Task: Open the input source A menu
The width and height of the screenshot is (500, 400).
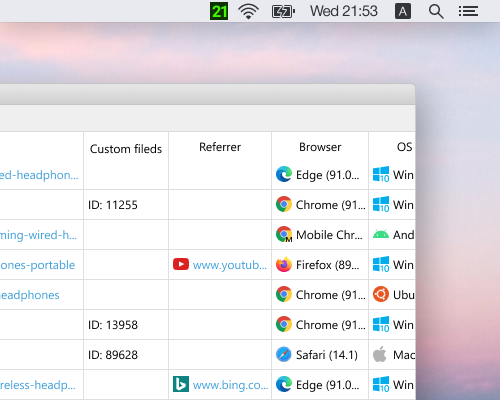Action: [x=403, y=11]
